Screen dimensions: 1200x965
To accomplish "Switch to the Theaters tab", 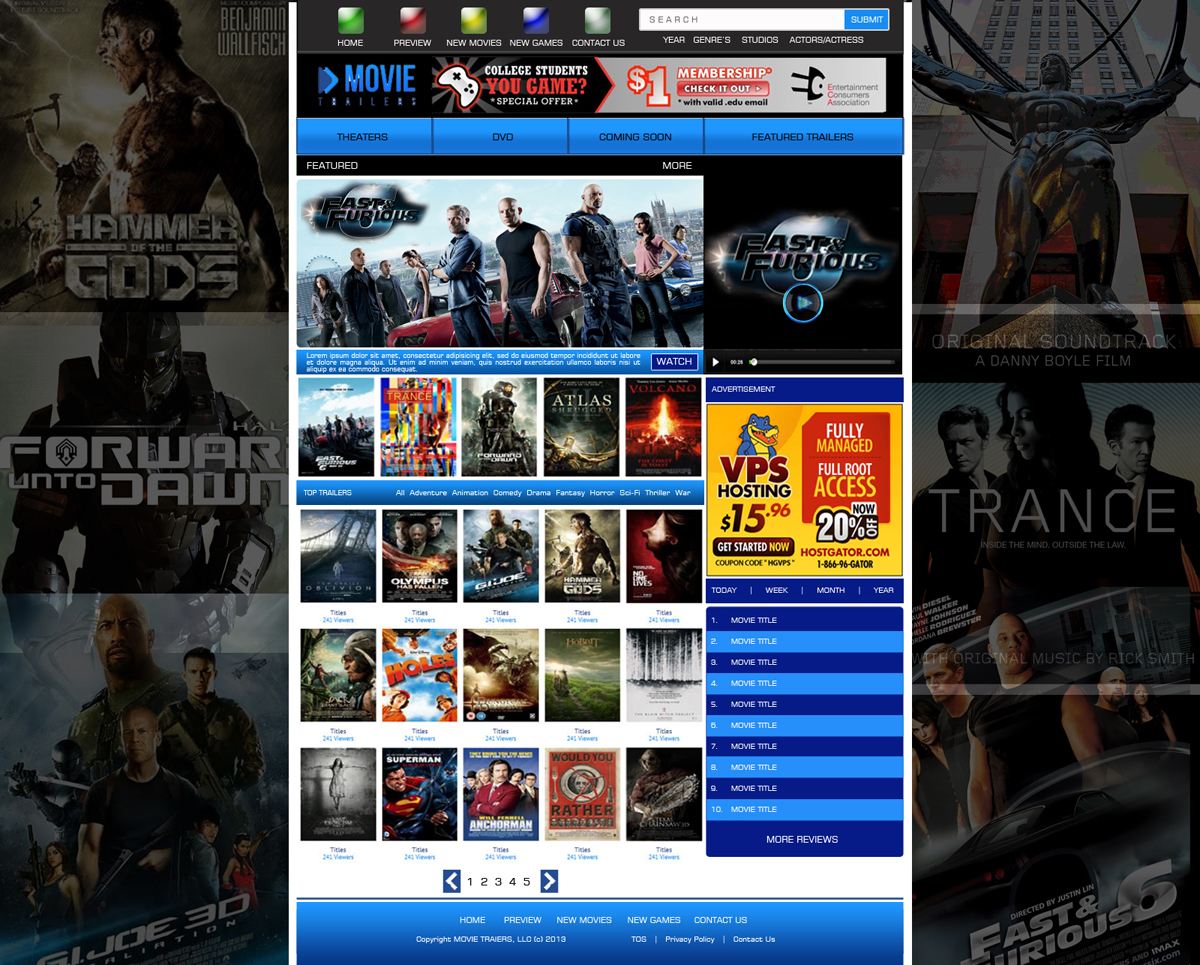I will tap(364, 136).
